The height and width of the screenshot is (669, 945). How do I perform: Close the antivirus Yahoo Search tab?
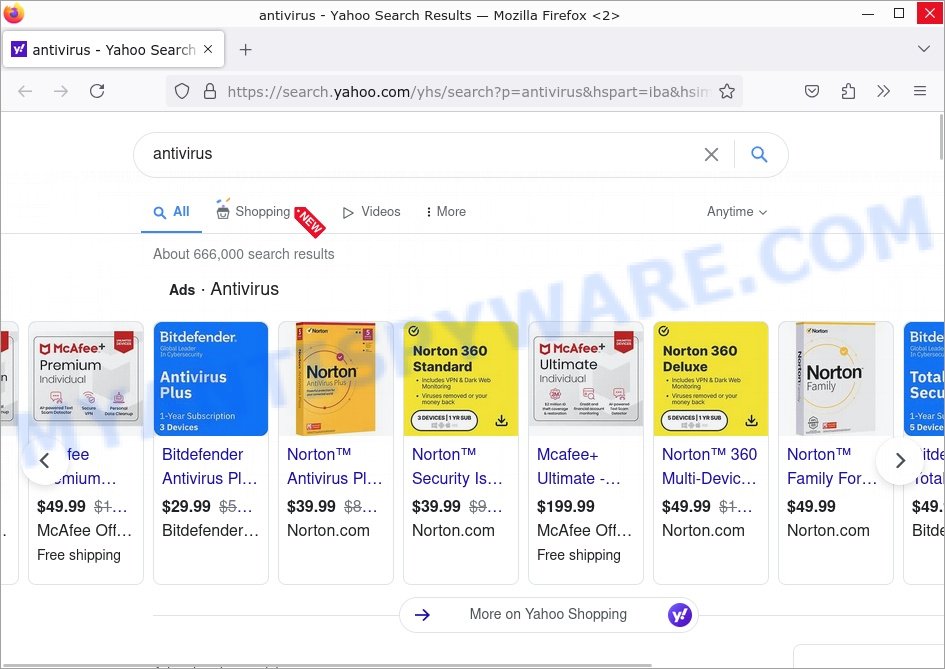[x=208, y=49]
